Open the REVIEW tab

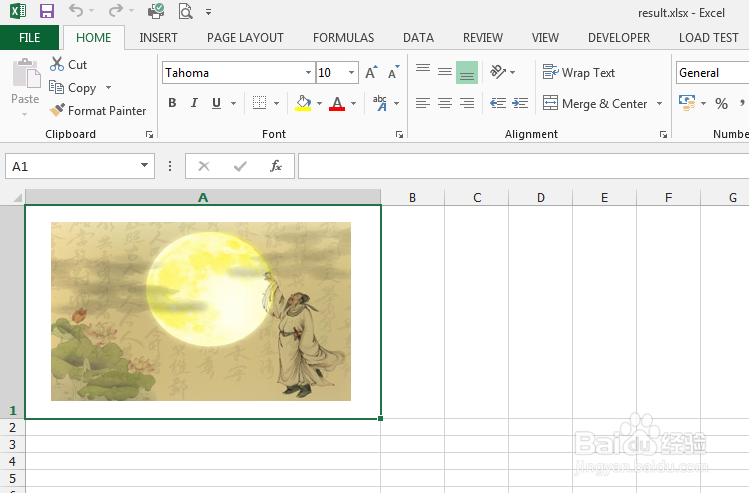tap(483, 38)
